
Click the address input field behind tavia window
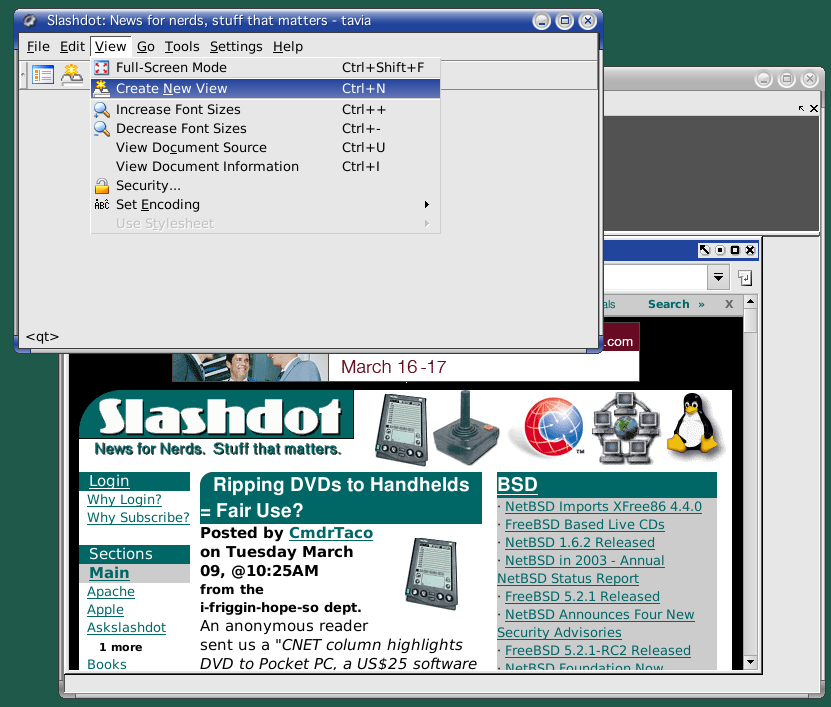(x=656, y=277)
